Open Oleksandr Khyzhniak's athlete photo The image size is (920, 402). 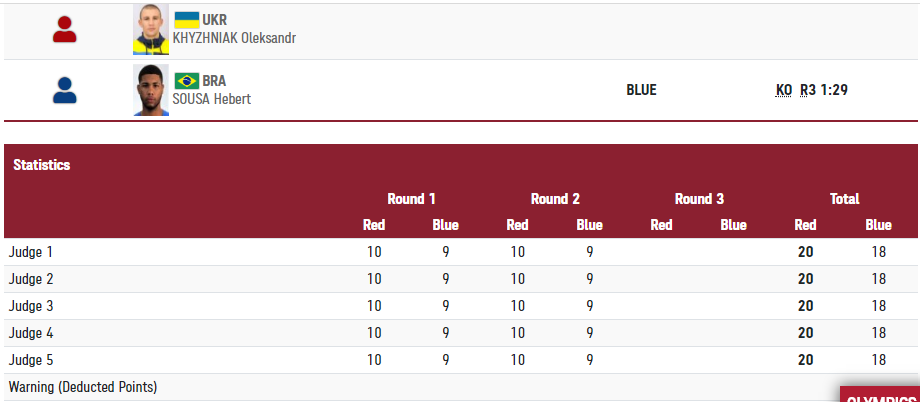click(151, 30)
